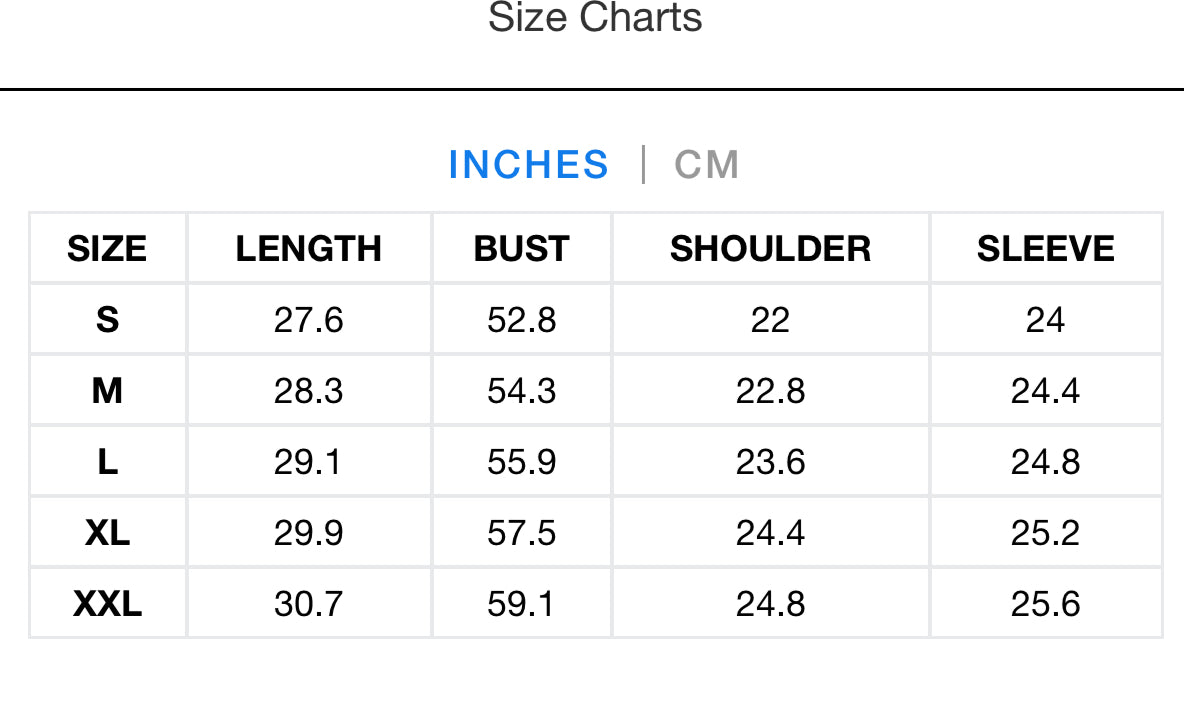The height and width of the screenshot is (713, 1184).
Task: Click the 30.7 length value
Action: click(x=308, y=604)
